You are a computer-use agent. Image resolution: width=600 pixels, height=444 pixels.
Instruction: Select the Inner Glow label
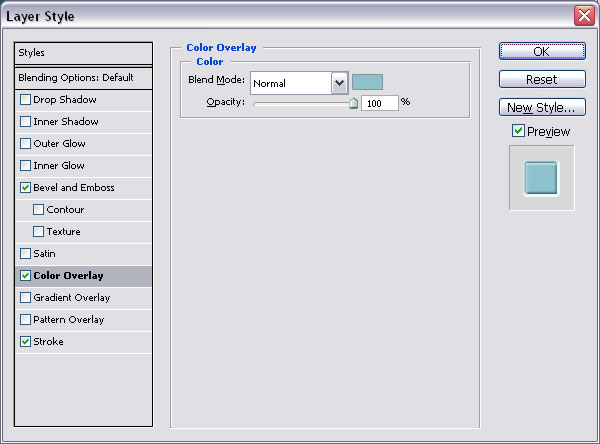(59, 166)
